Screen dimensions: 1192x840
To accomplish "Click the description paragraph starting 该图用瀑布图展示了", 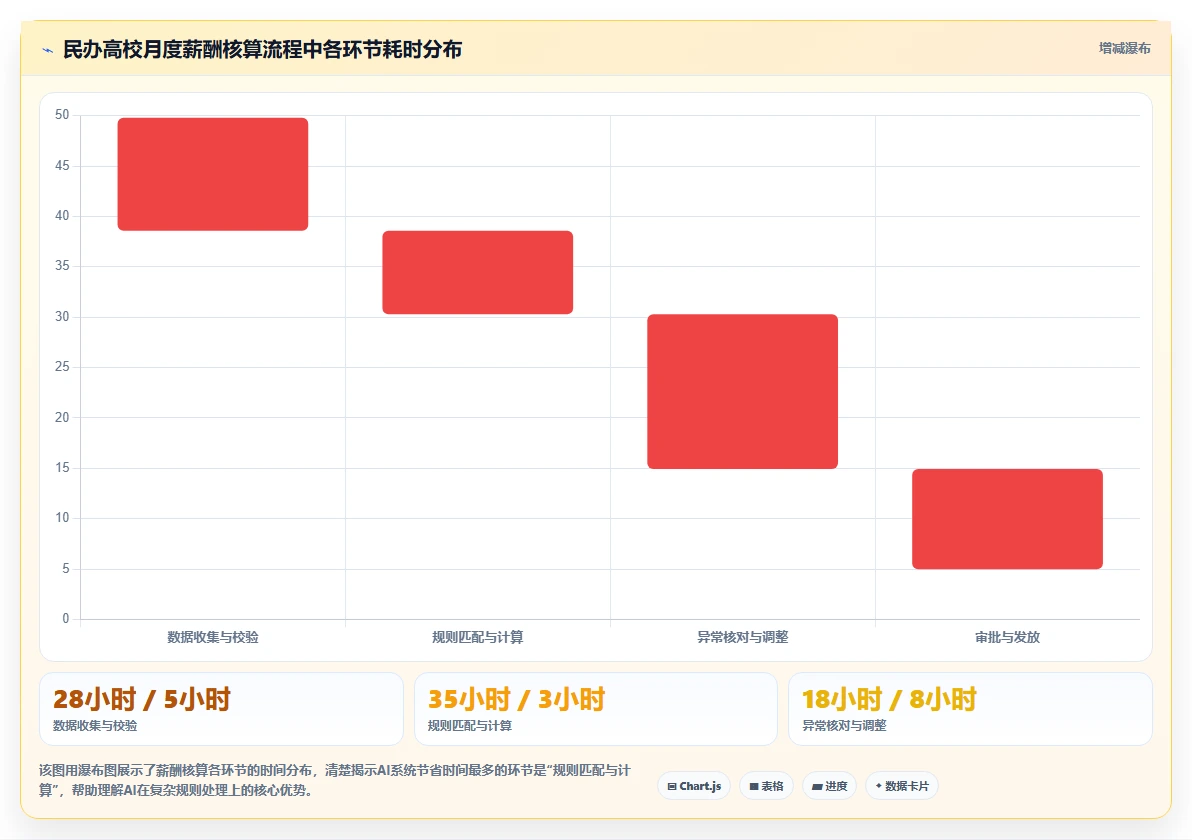I will pos(335,781).
